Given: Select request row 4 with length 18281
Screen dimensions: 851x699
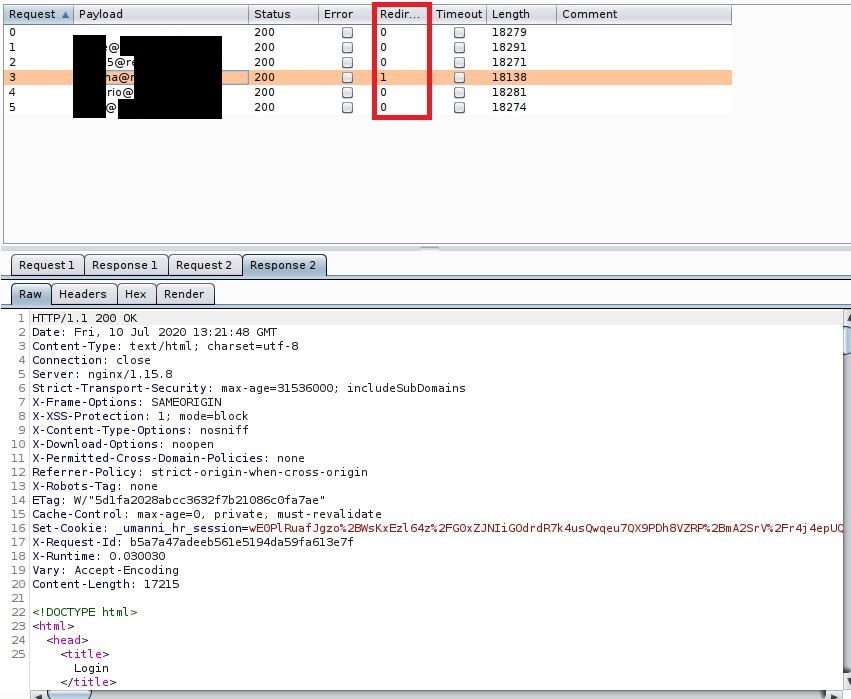Looking at the screenshot, I should (368, 92).
